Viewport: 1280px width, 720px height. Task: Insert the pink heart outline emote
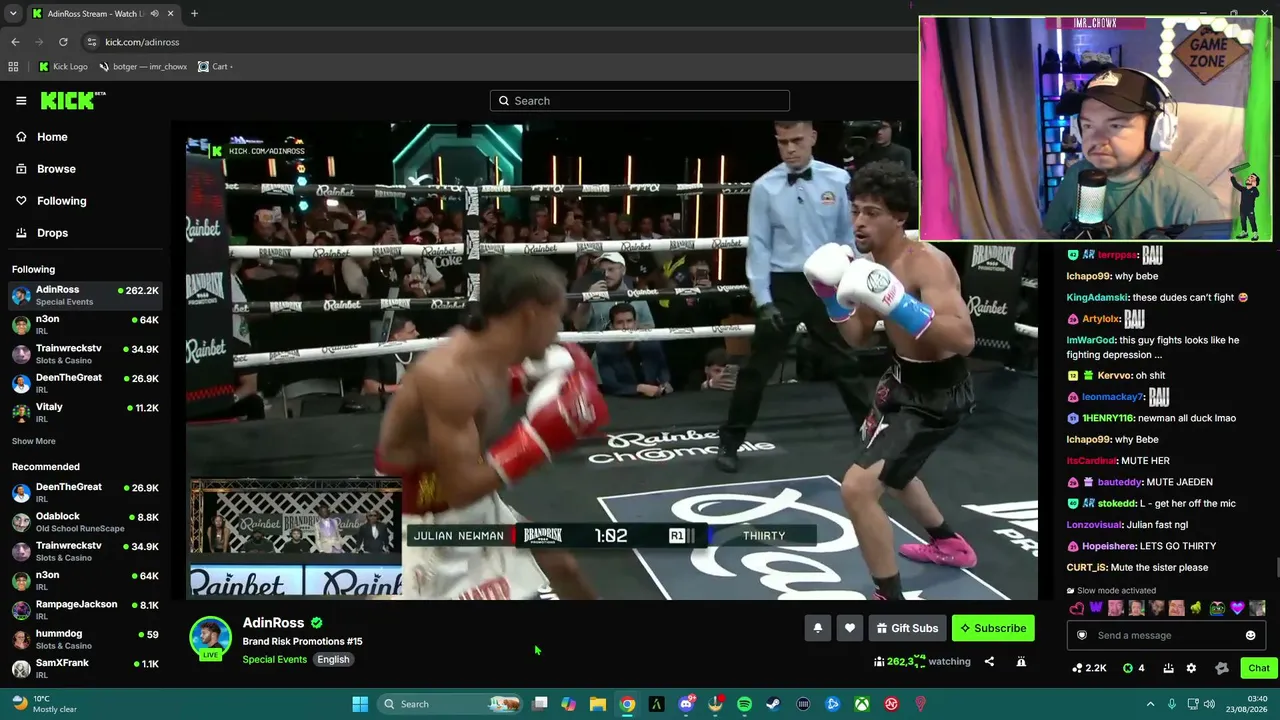click(1077, 608)
